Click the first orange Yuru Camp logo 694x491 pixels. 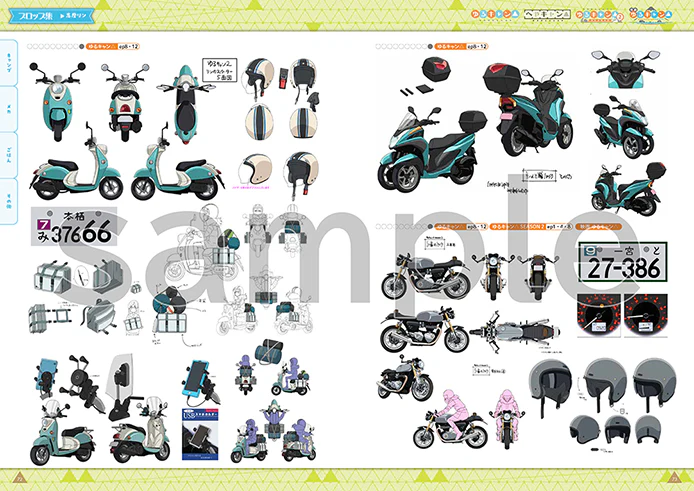point(494,15)
